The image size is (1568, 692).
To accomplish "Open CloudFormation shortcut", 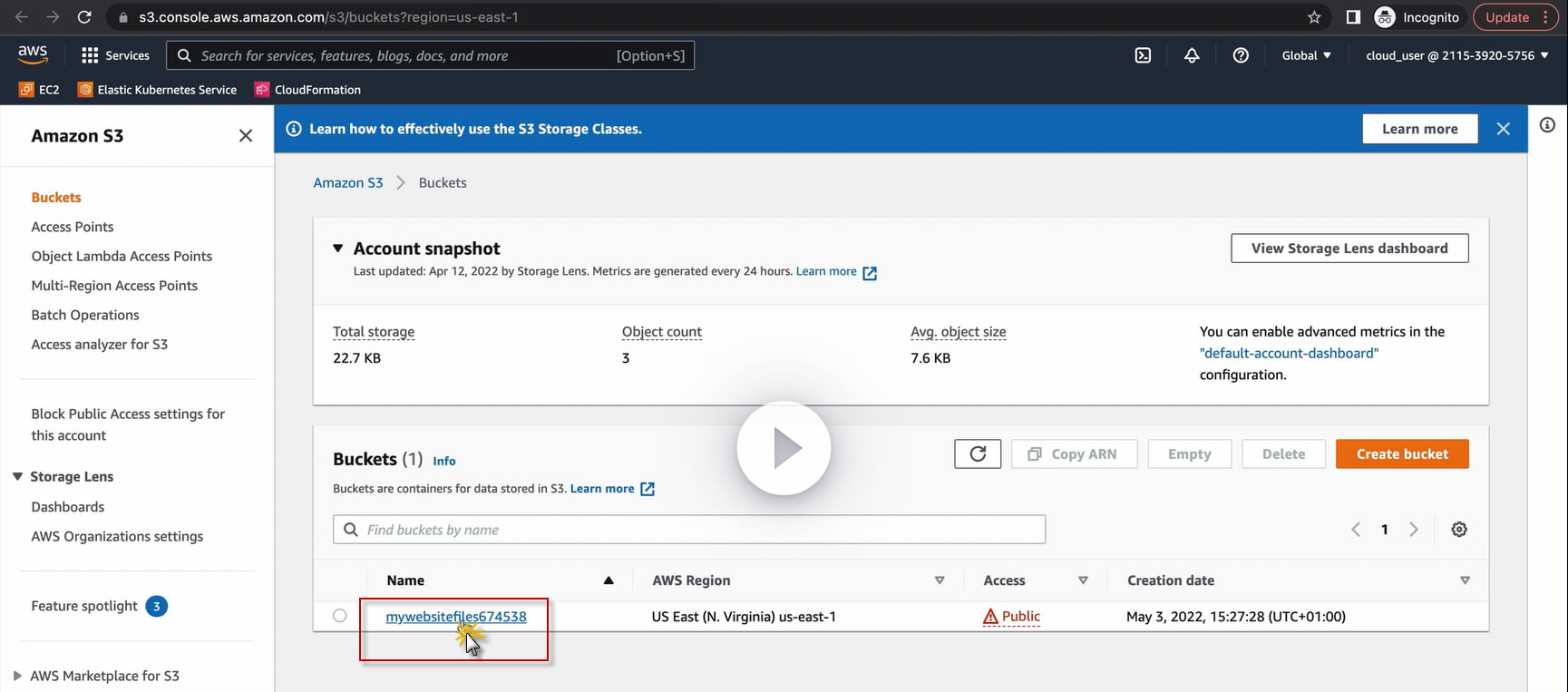I will pos(308,90).
